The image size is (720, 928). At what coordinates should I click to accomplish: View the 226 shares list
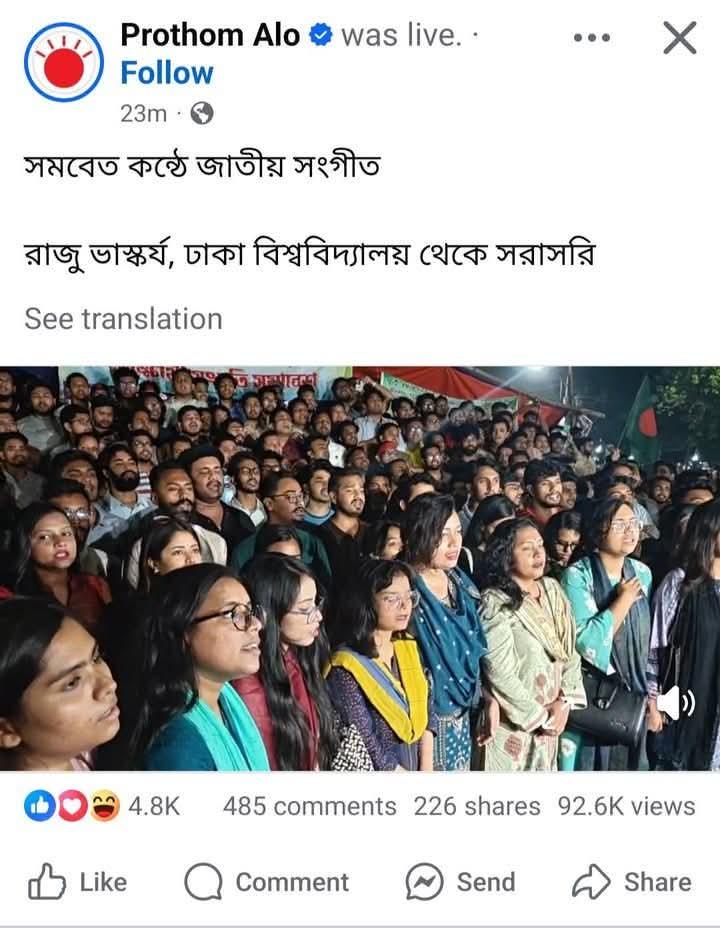pyautogui.click(x=477, y=807)
